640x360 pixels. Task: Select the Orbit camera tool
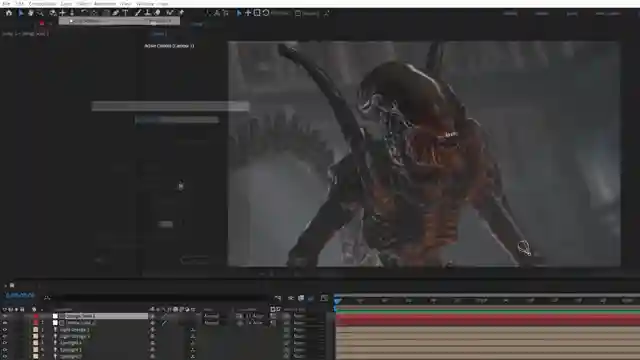point(53,13)
